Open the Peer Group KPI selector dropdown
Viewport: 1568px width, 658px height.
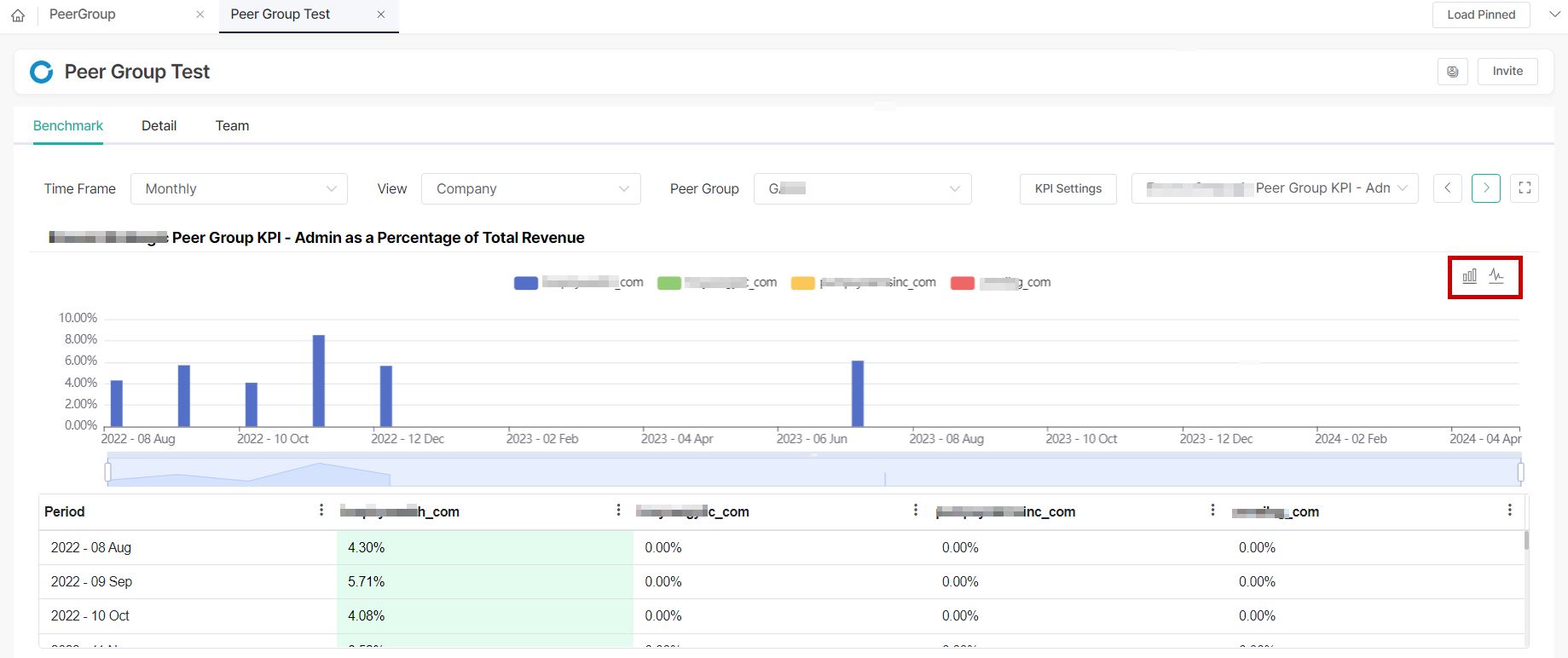click(1275, 188)
